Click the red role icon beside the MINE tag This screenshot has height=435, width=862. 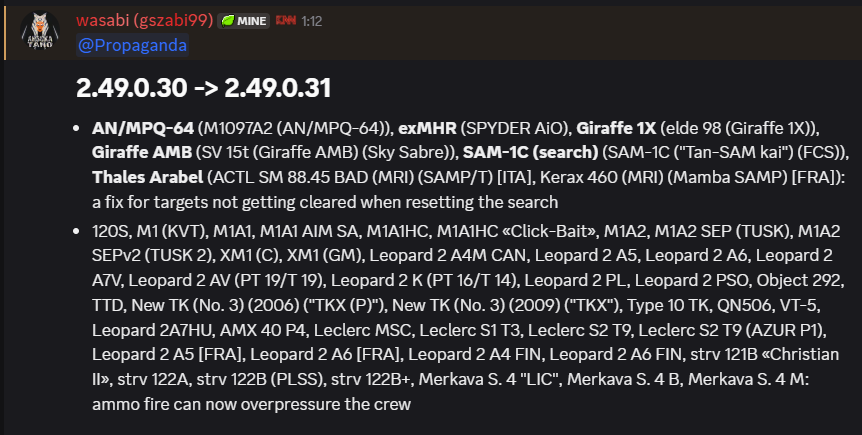pos(286,21)
